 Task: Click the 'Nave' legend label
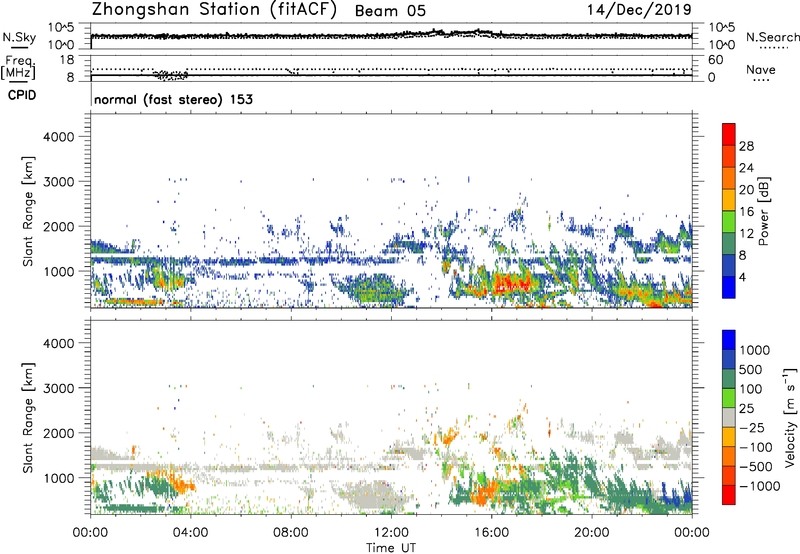click(761, 70)
